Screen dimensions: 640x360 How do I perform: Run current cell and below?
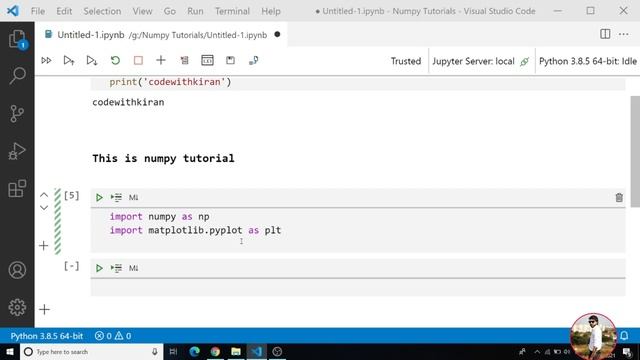(x=92, y=61)
